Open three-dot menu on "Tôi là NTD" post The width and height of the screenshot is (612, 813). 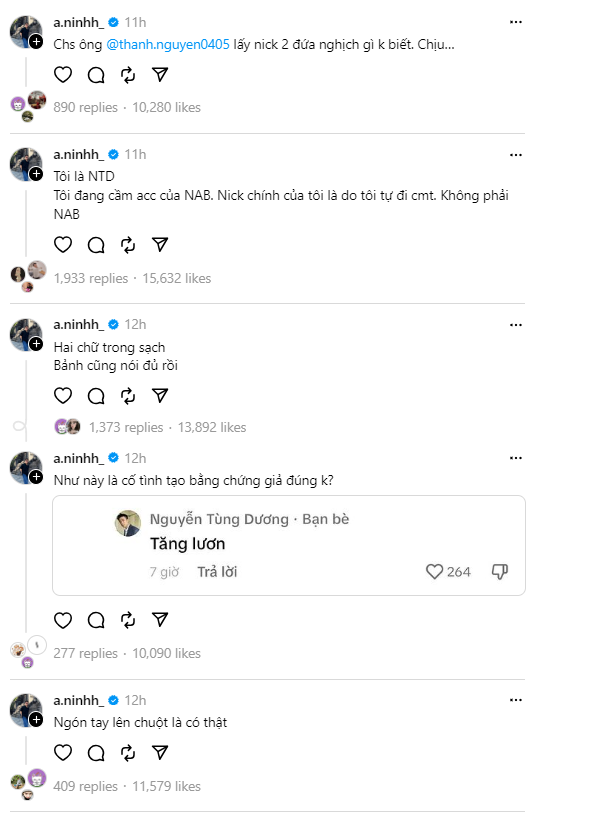[515, 155]
